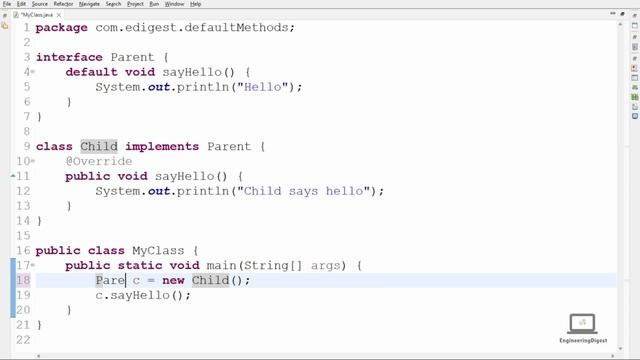Open the Window menu

[174, 4]
